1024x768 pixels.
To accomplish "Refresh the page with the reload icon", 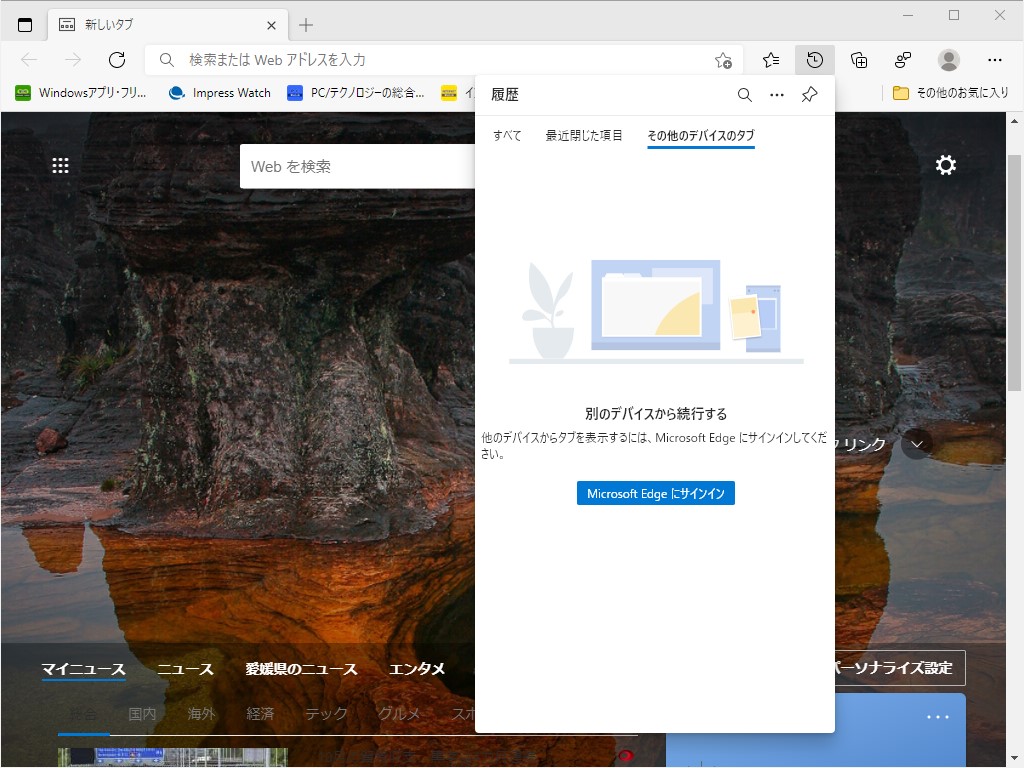I will 116,60.
